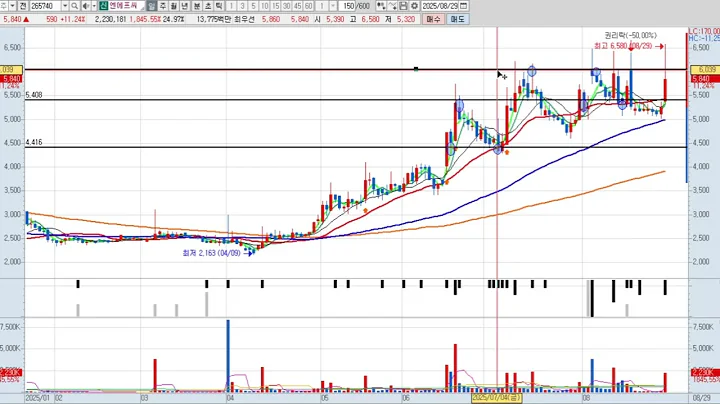Choose the 45 interval button

point(298,6)
